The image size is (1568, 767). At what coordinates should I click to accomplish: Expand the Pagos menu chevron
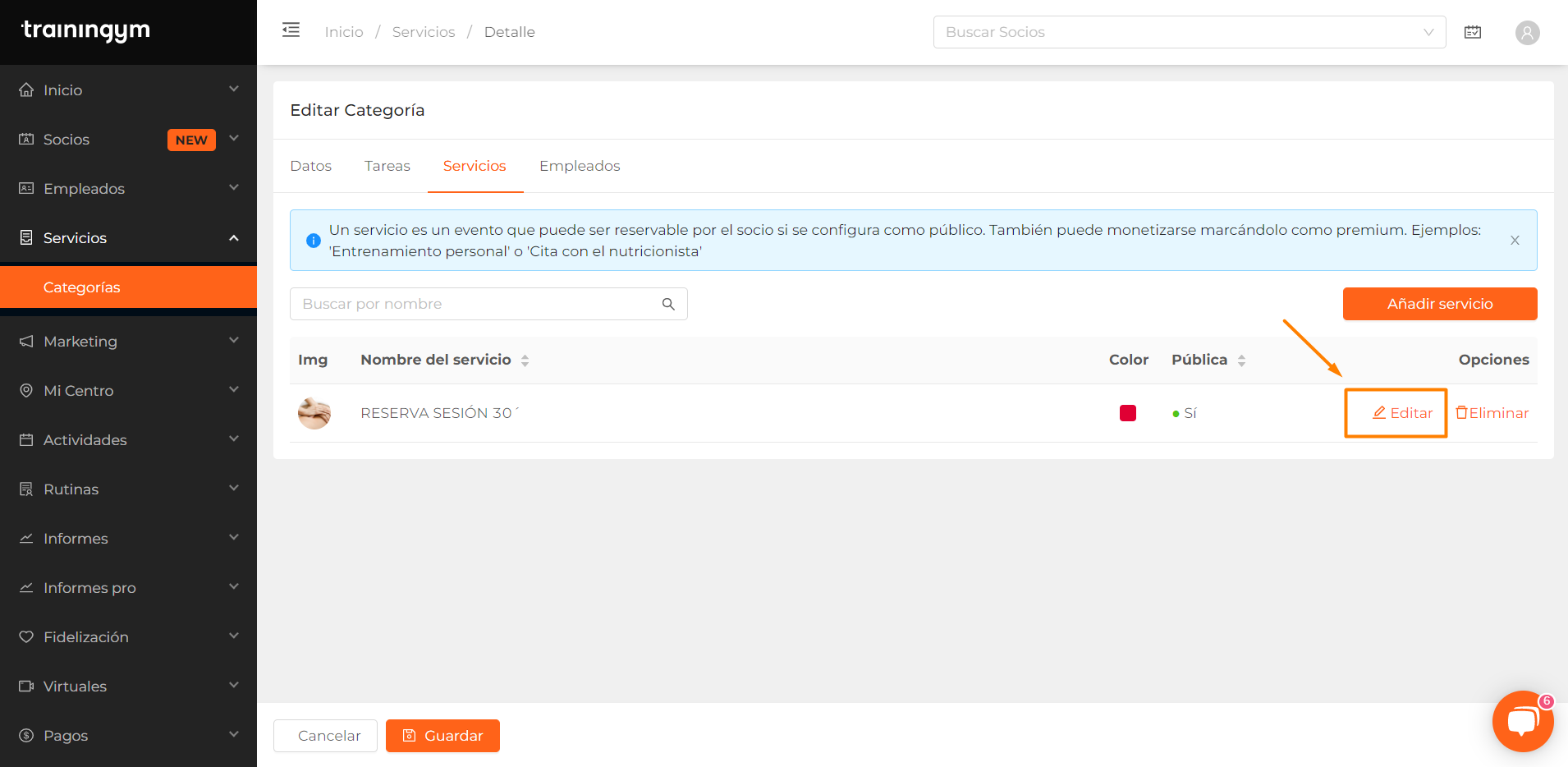pyautogui.click(x=234, y=734)
